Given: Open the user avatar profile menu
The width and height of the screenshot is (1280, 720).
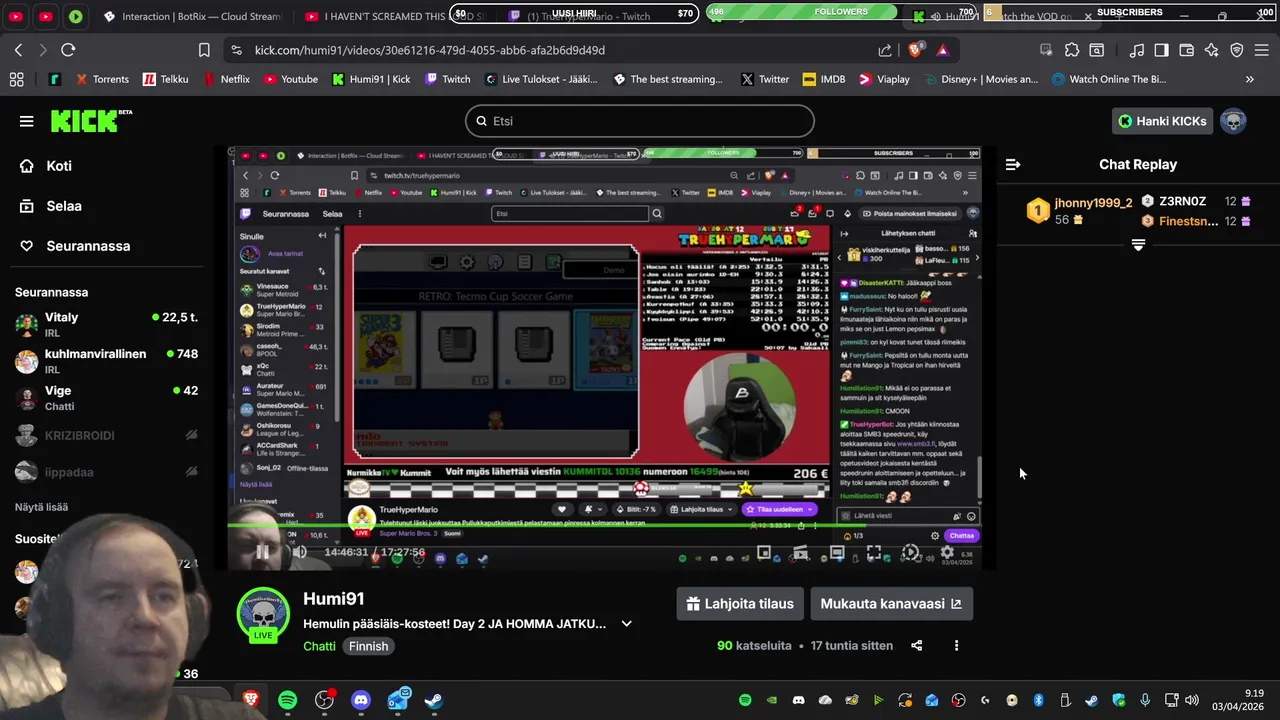Looking at the screenshot, I should coord(1233,121).
